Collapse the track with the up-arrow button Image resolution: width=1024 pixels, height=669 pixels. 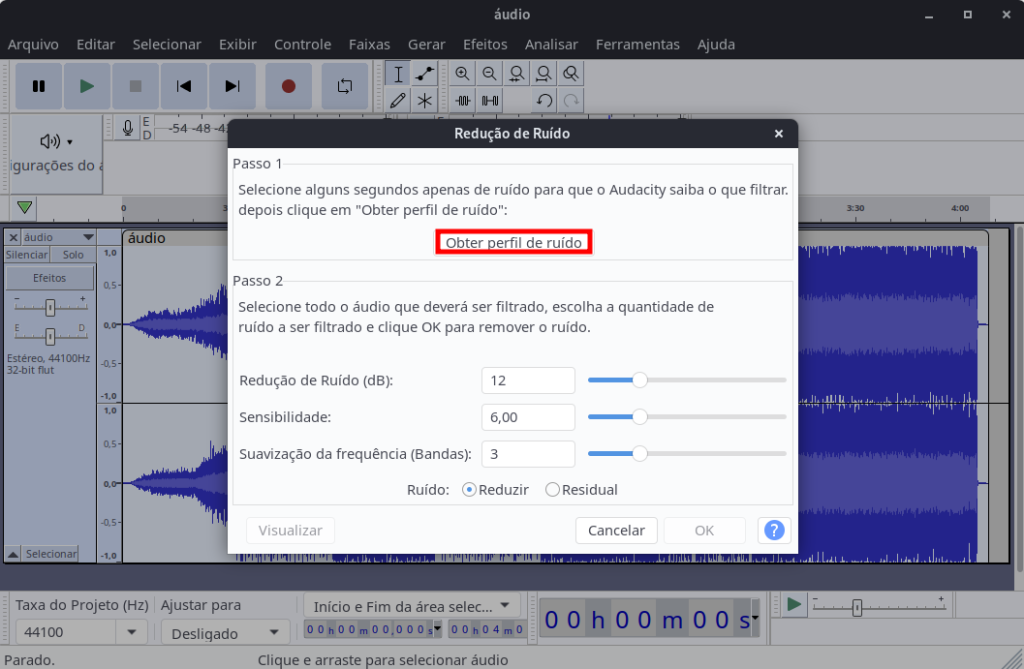click(x=12, y=554)
